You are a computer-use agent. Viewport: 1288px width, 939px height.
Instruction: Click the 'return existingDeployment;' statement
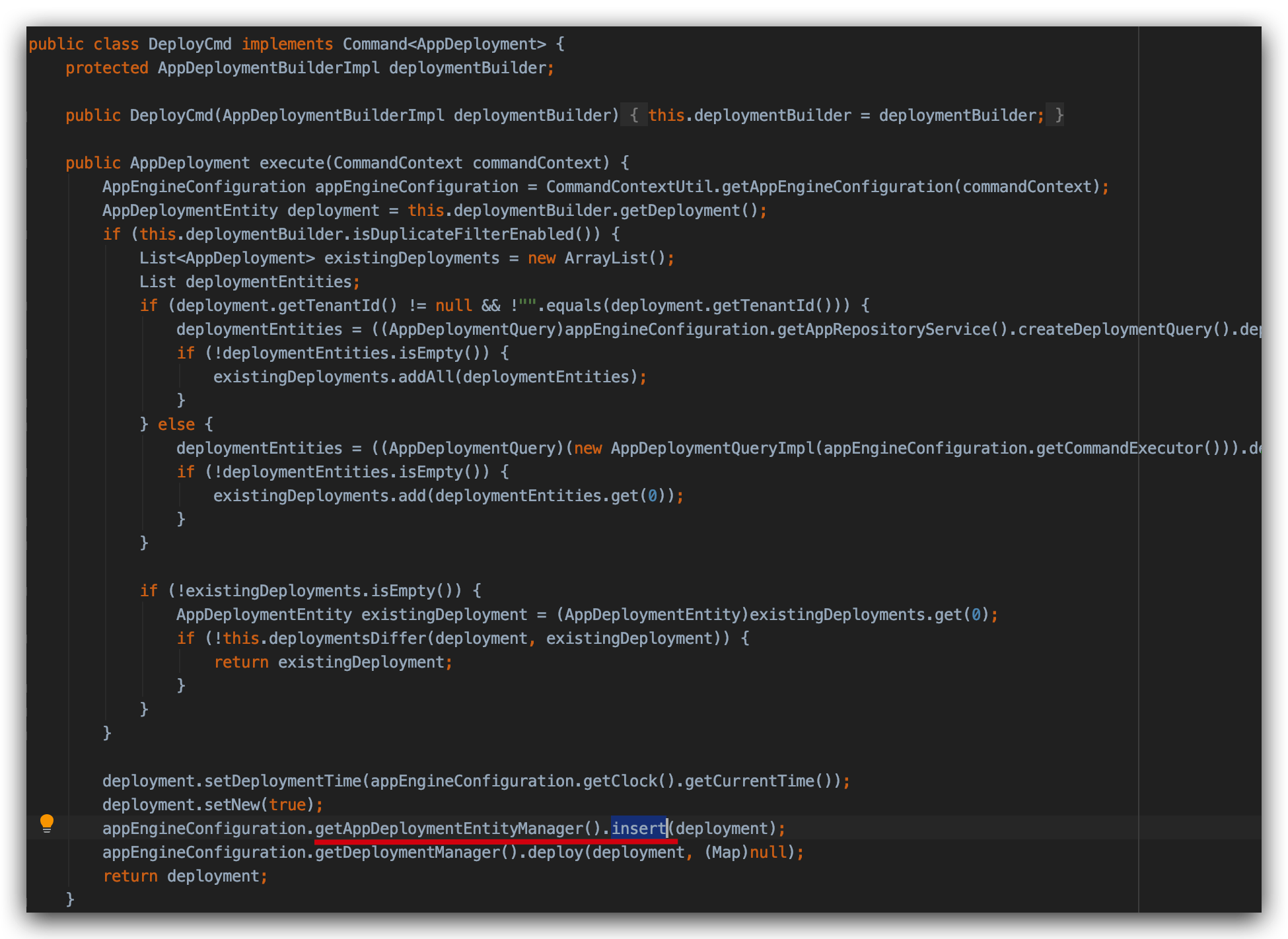pos(334,662)
